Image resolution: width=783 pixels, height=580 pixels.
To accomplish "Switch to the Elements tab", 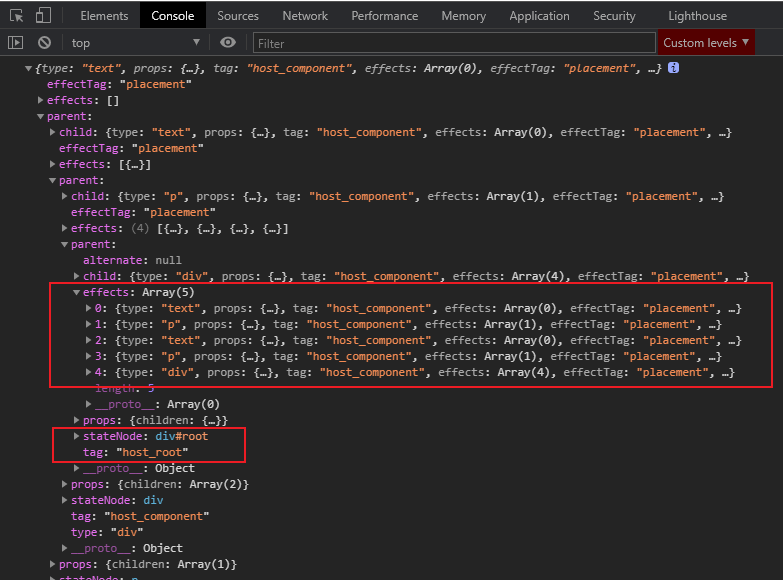I will click(x=104, y=16).
